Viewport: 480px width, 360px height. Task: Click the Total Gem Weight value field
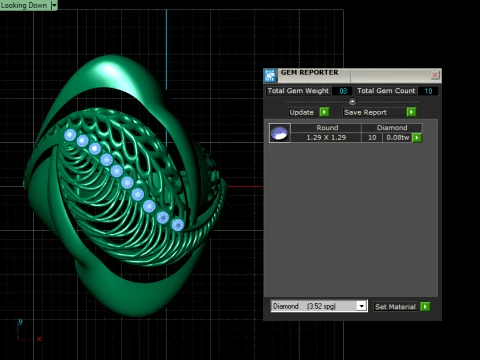coord(342,91)
